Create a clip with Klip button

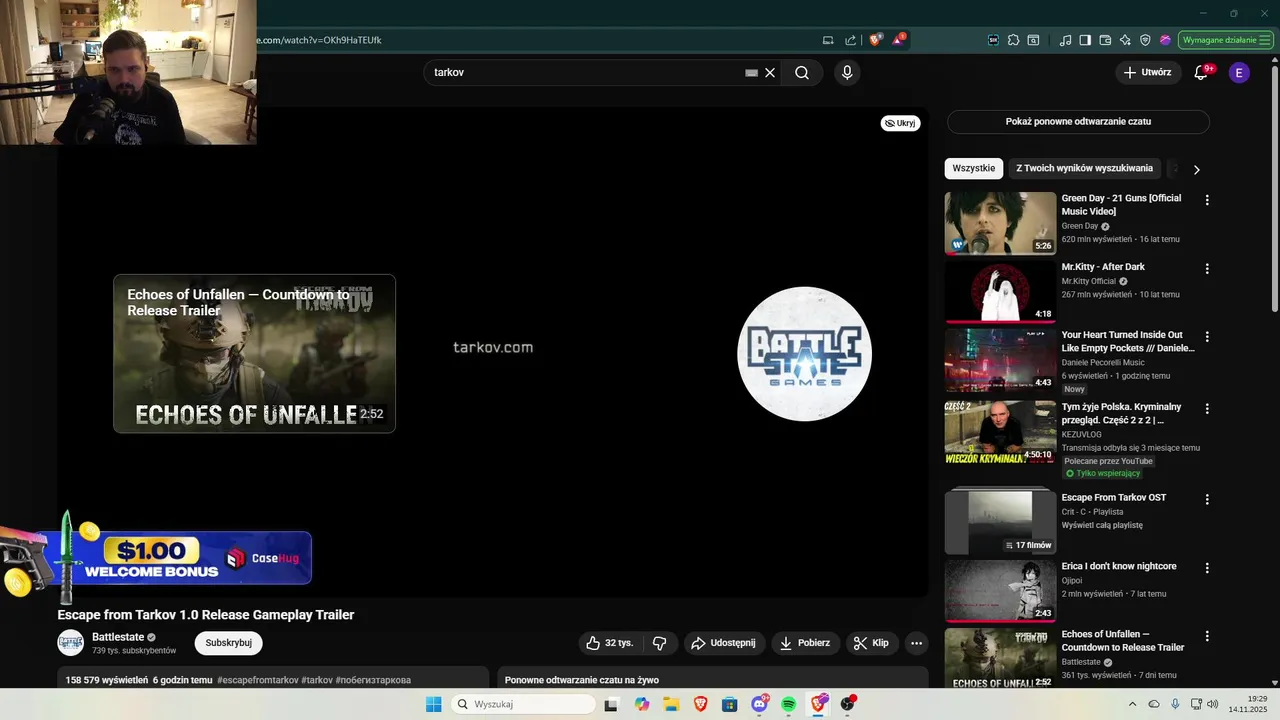(x=872, y=643)
